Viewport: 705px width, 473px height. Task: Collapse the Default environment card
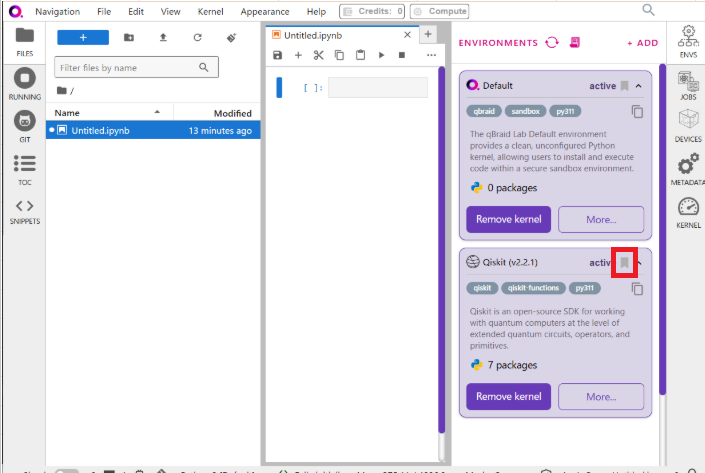coord(639,86)
